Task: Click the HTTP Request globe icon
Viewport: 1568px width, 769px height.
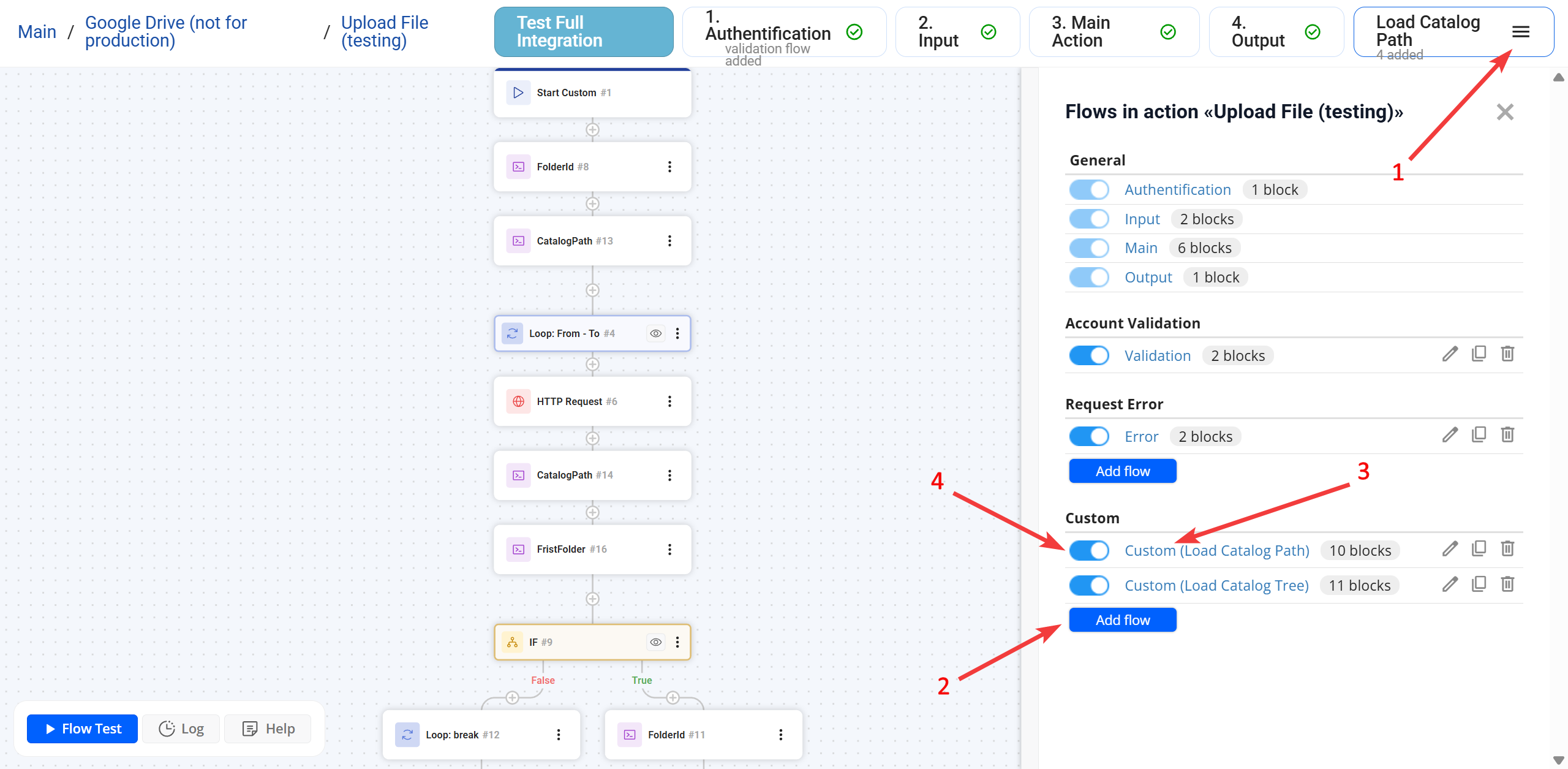Action: (519, 401)
